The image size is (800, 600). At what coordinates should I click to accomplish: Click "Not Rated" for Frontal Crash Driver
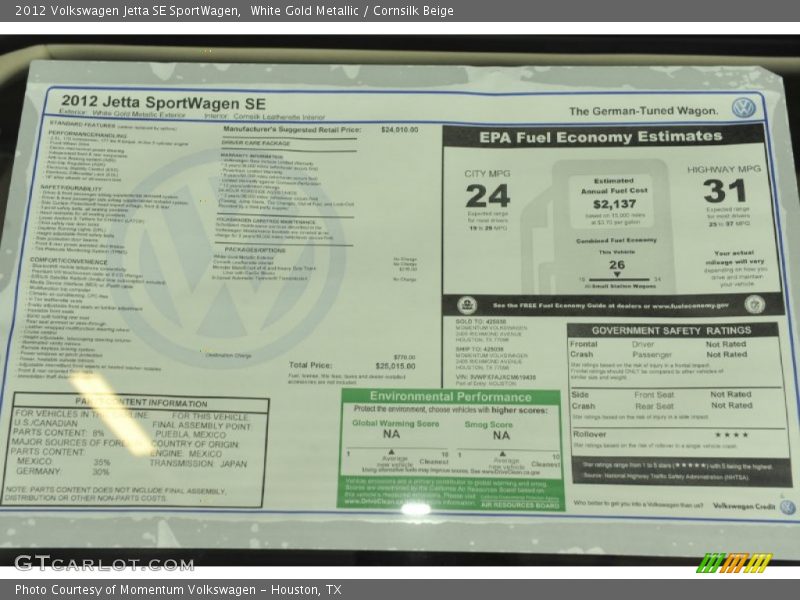[726, 344]
